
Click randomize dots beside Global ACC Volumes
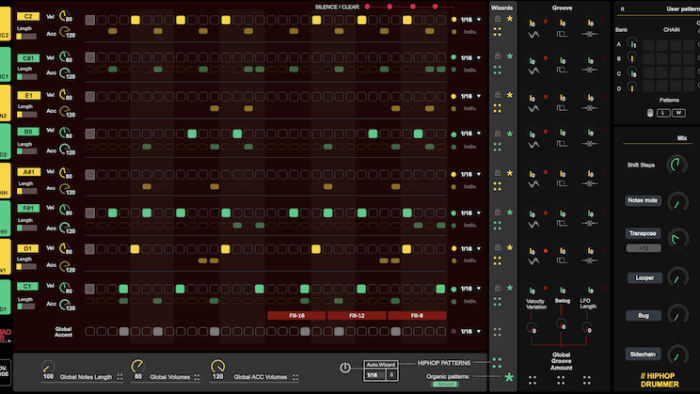coord(296,377)
